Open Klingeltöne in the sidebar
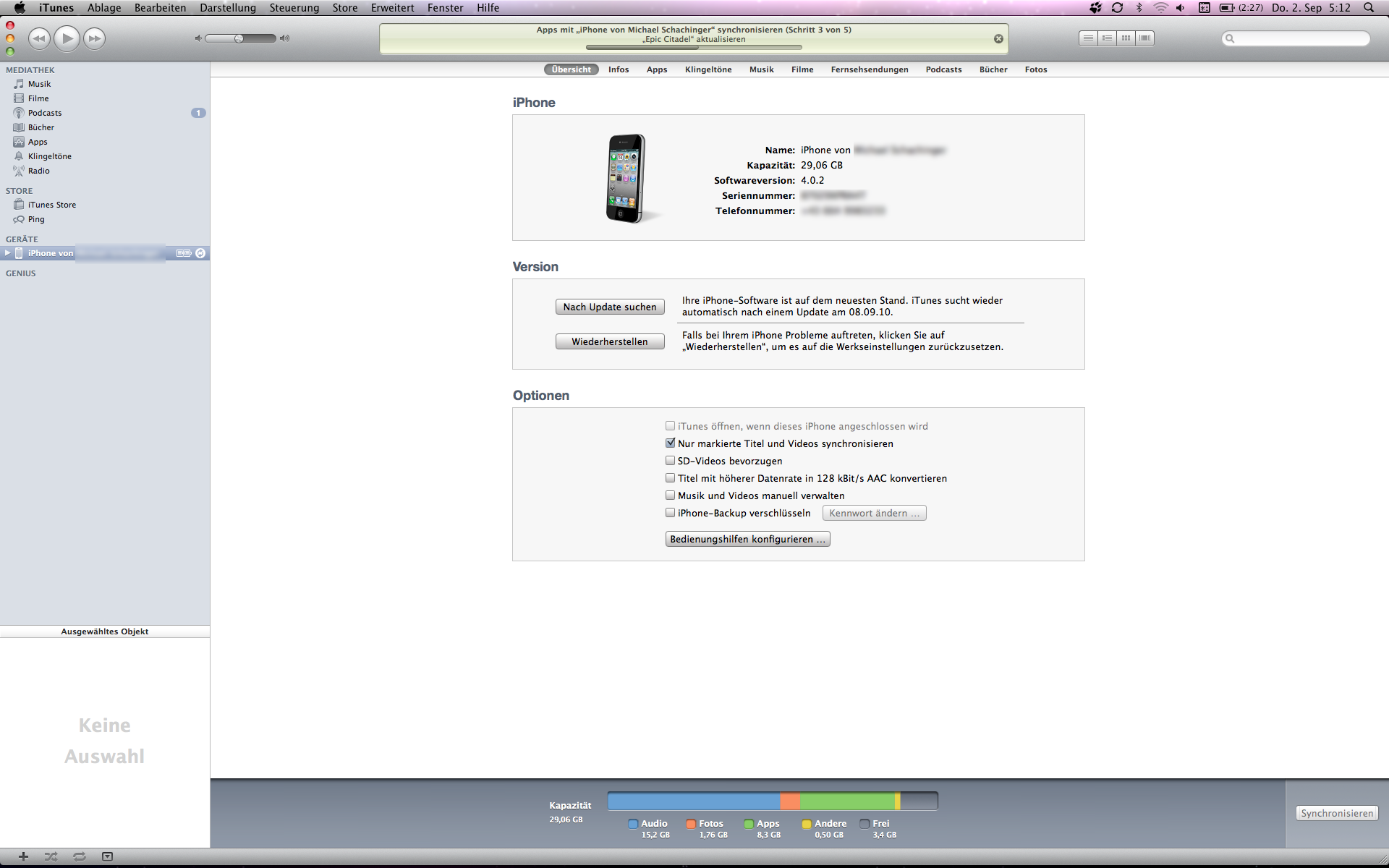The image size is (1389, 868). click(105, 156)
